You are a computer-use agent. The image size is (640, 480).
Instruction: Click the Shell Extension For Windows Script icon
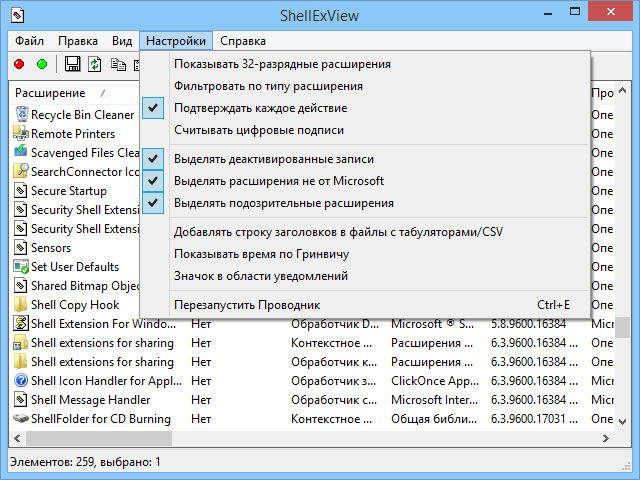[21, 324]
